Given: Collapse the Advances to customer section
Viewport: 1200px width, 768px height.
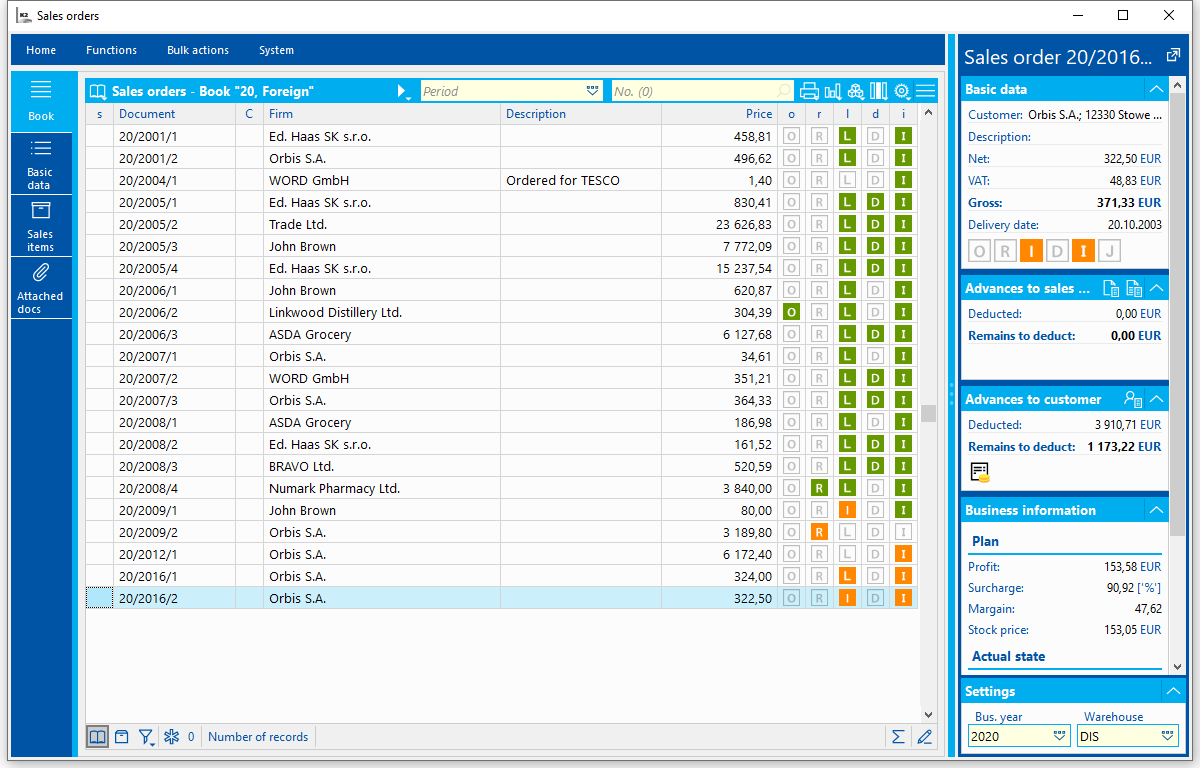Looking at the screenshot, I should pyautogui.click(x=1156, y=399).
